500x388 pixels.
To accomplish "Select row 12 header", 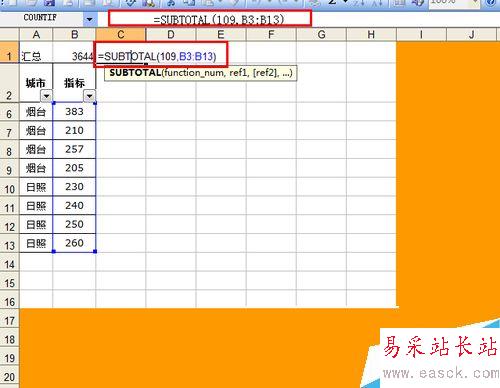I will pyautogui.click(x=10, y=225).
